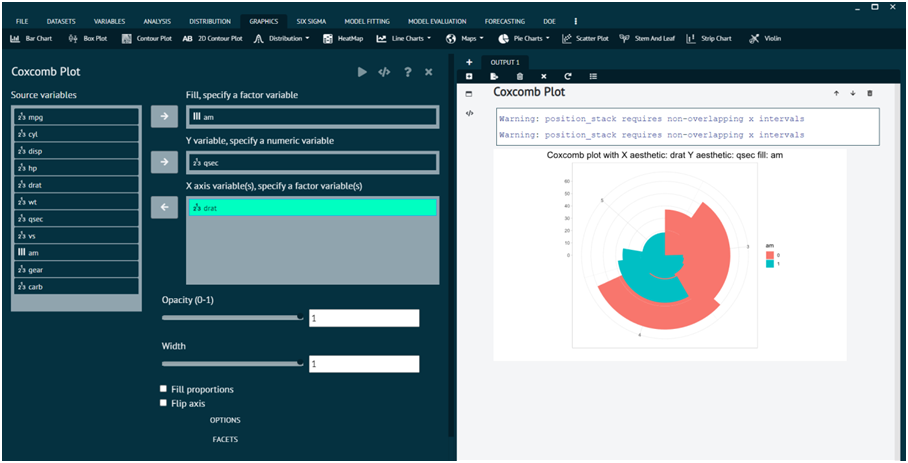The width and height of the screenshot is (908, 463).
Task: Select gear in Source variables
Action: click(76, 270)
